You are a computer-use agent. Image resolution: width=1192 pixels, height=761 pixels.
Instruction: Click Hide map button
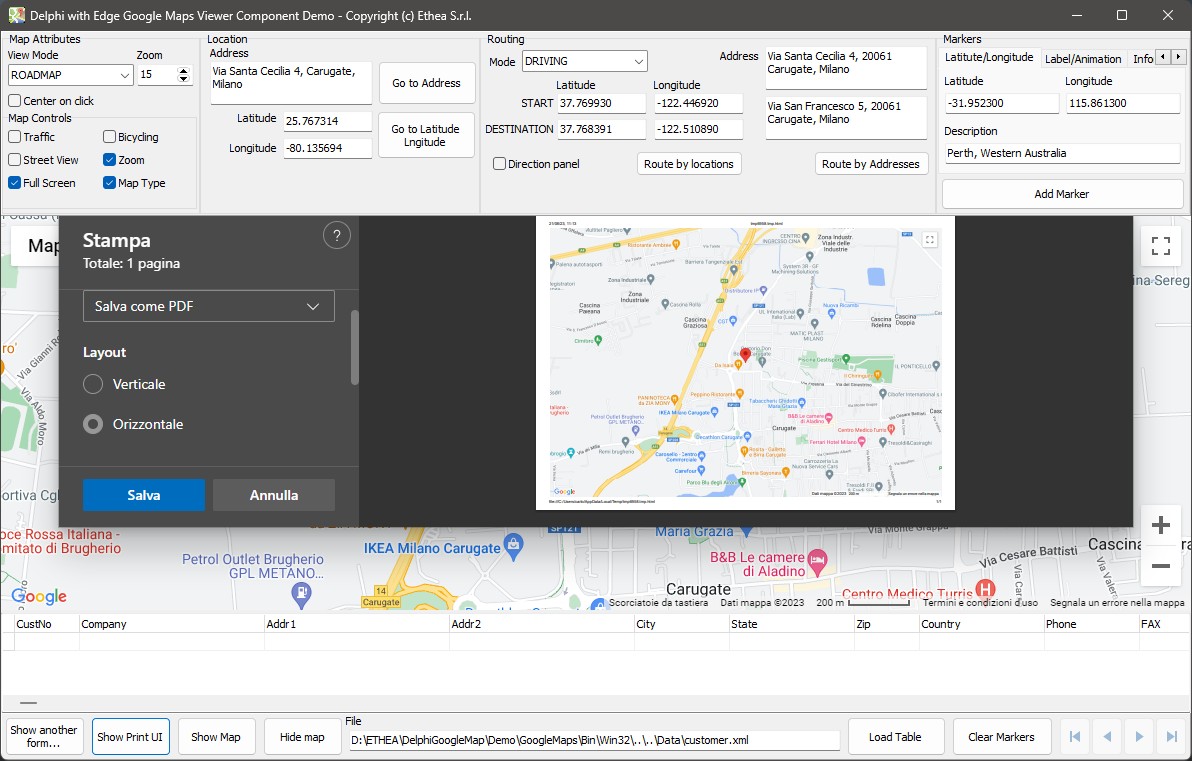click(303, 736)
